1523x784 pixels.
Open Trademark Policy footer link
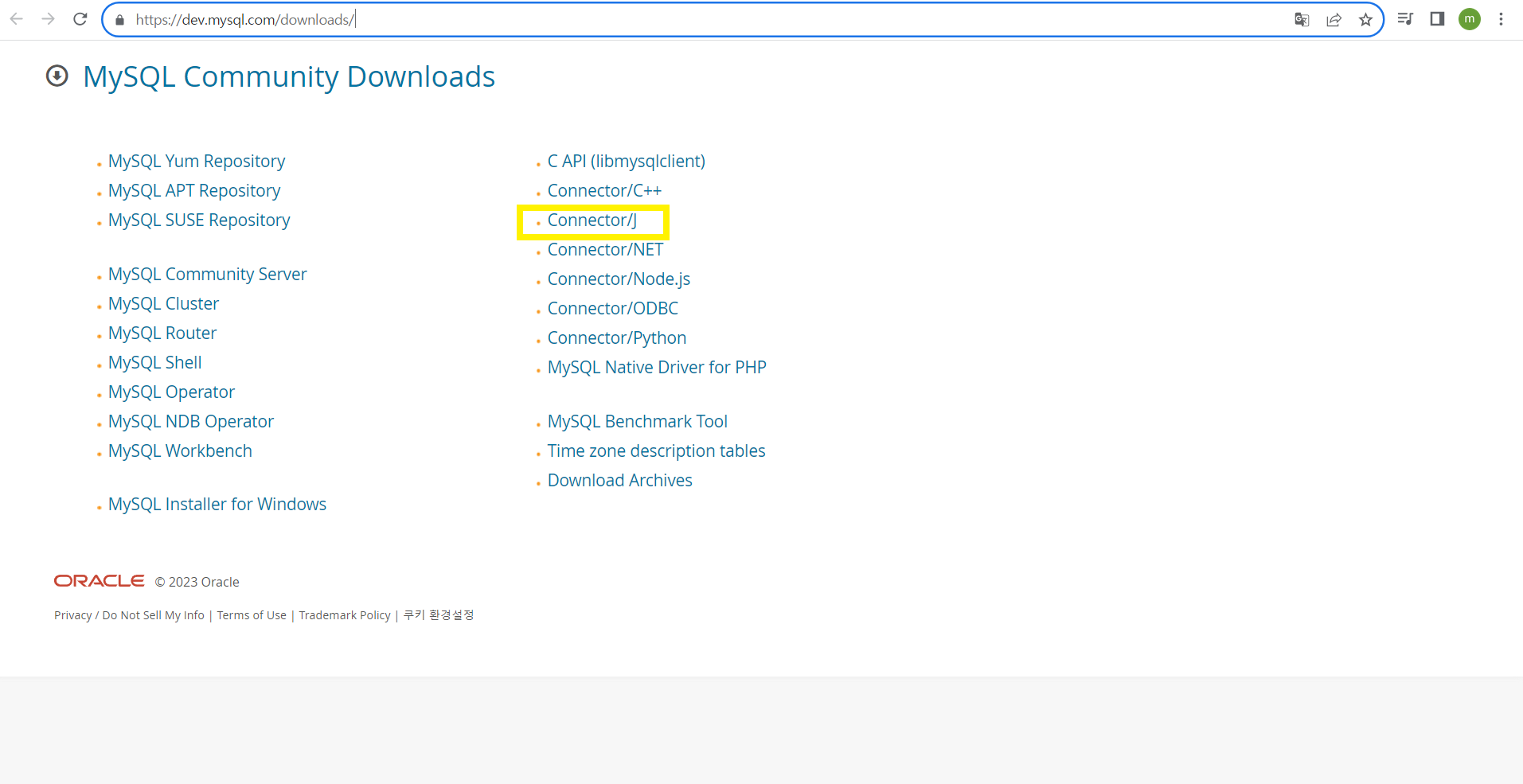tap(345, 615)
